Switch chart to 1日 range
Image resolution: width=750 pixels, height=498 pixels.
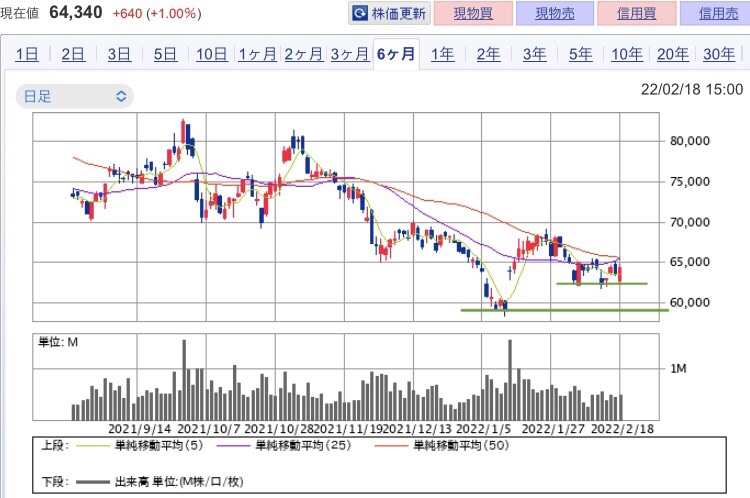tap(27, 54)
